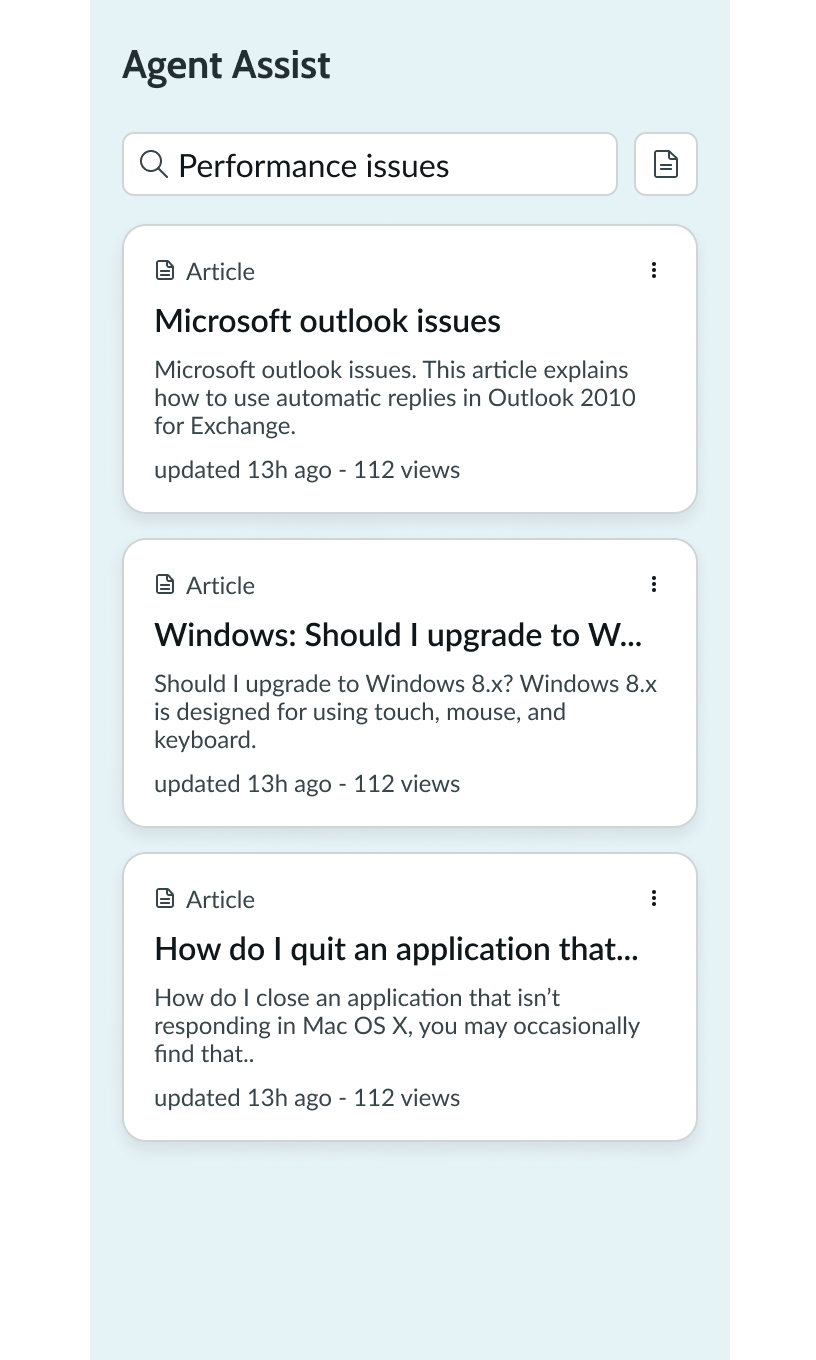Click updated 13h ago on quit application card
Screen dimensions: 816x1360
242,1098
